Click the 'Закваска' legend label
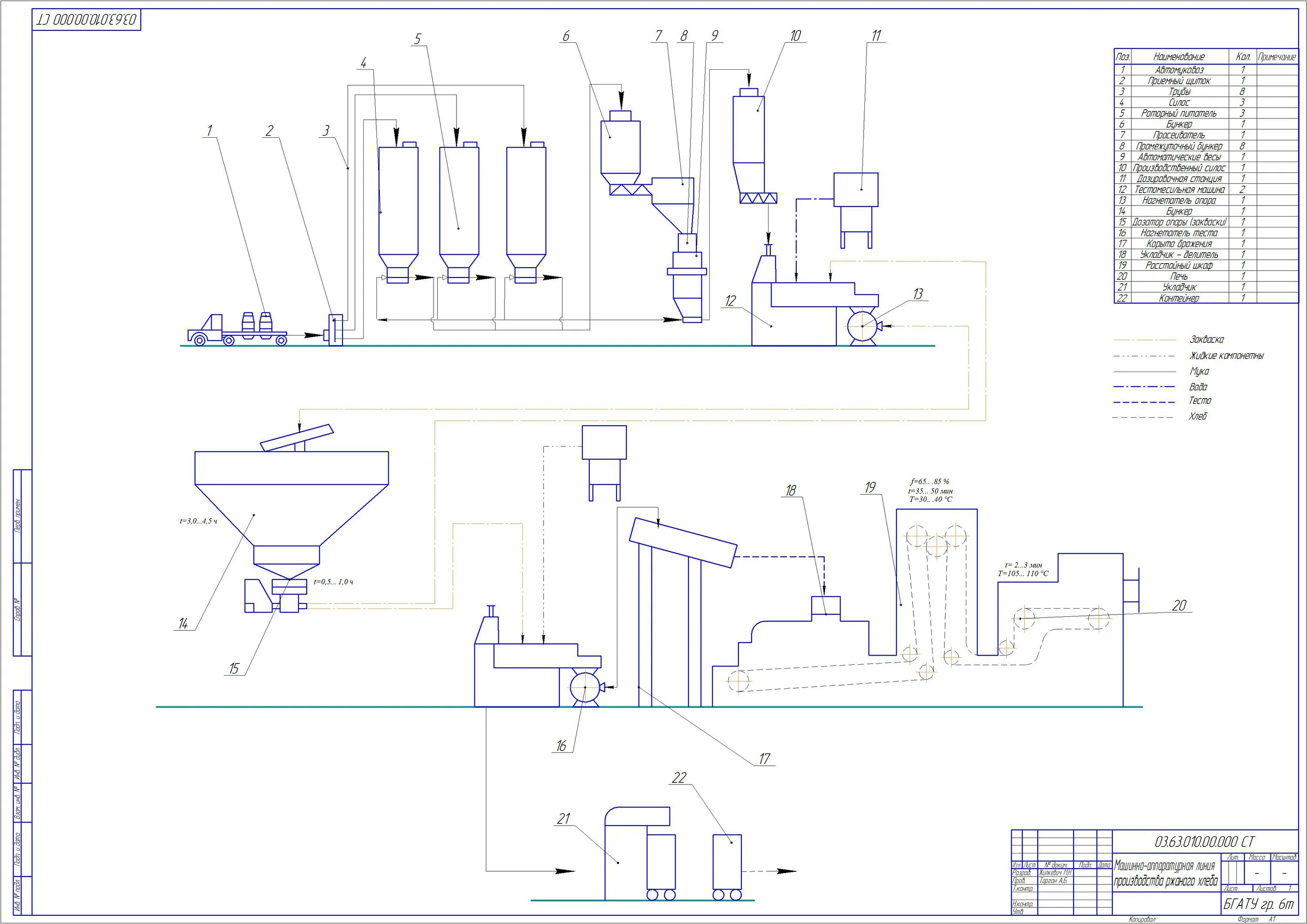The height and width of the screenshot is (924, 1307). (1206, 339)
